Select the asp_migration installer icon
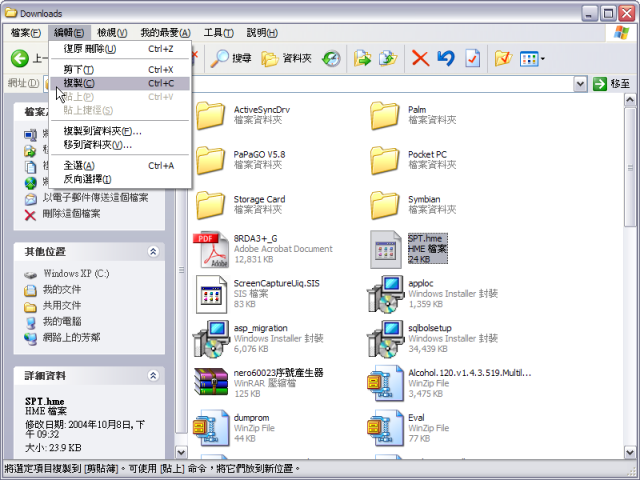This screenshot has height=480, width=640. [211, 339]
